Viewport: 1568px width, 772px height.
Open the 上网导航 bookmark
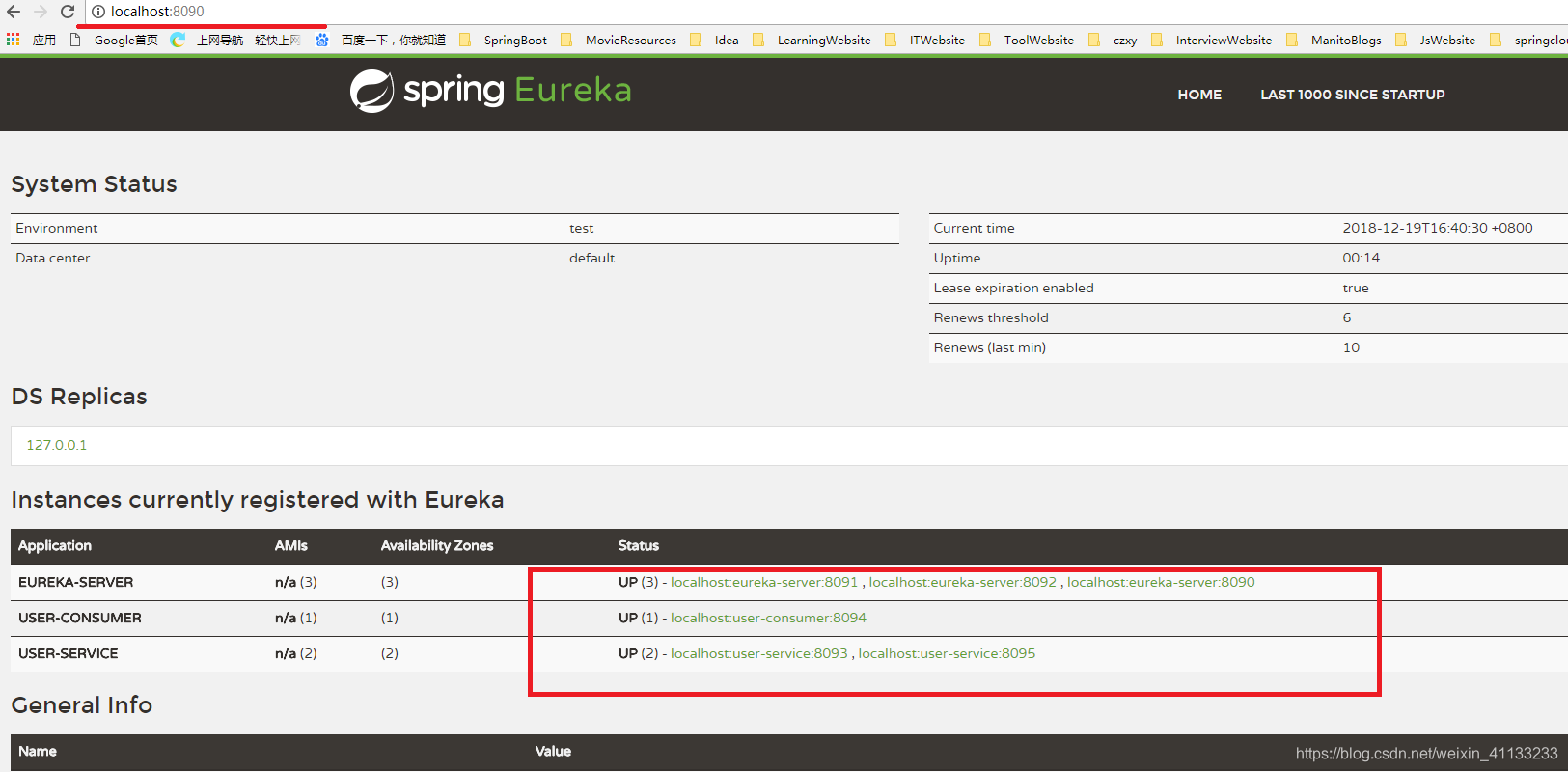pos(235,40)
